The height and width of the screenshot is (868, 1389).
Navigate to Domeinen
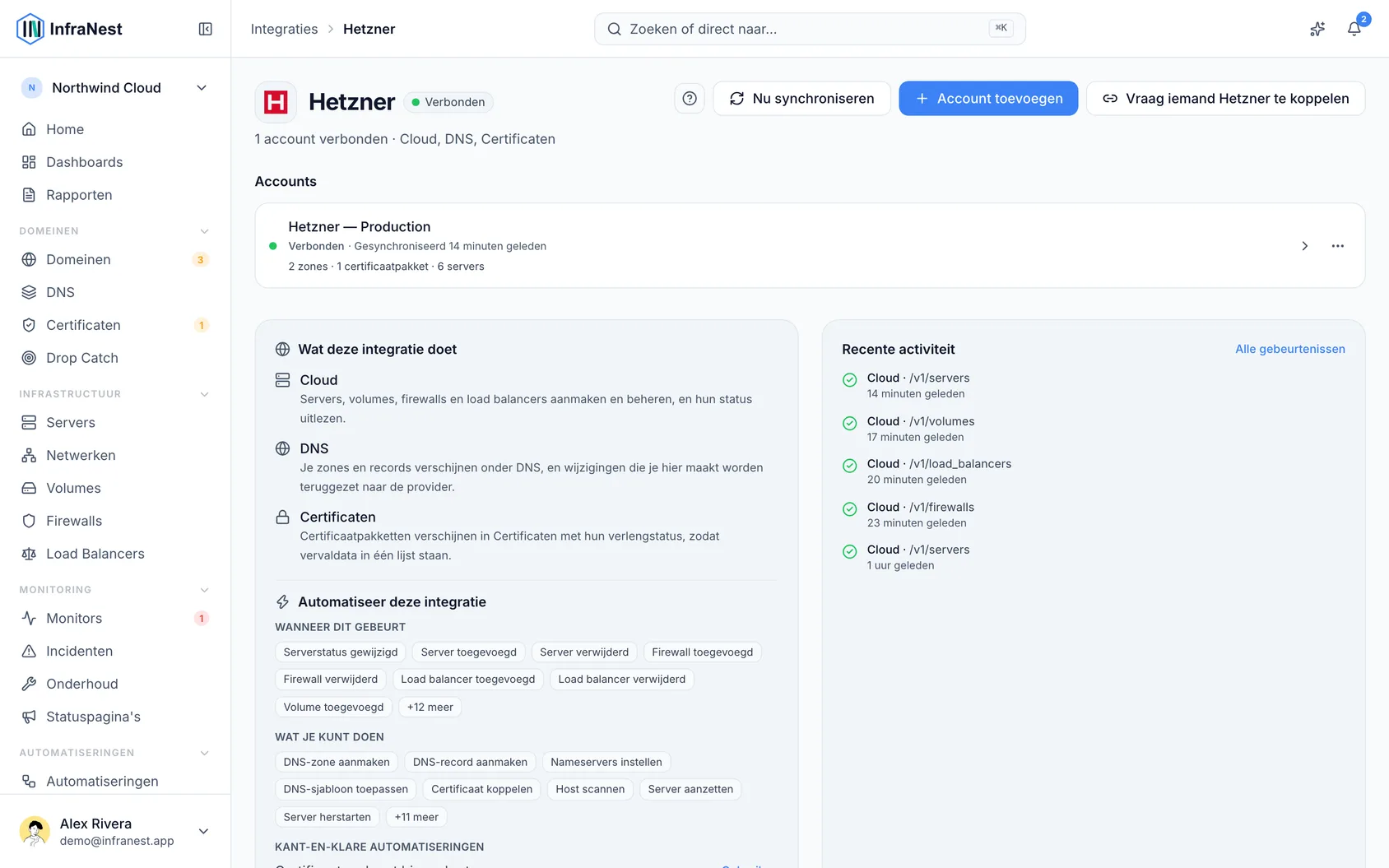(x=115, y=259)
